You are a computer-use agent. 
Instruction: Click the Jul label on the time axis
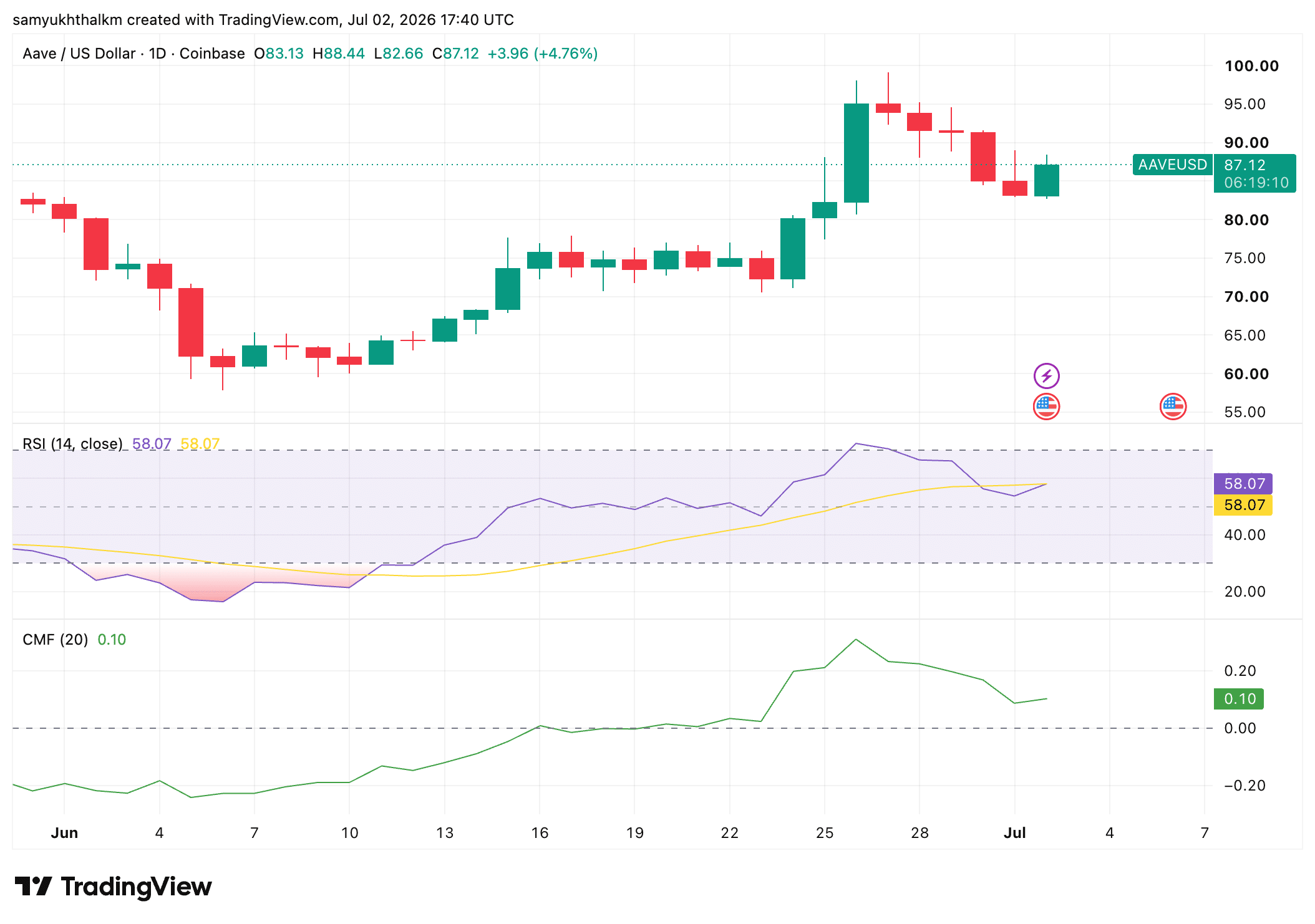(1014, 833)
